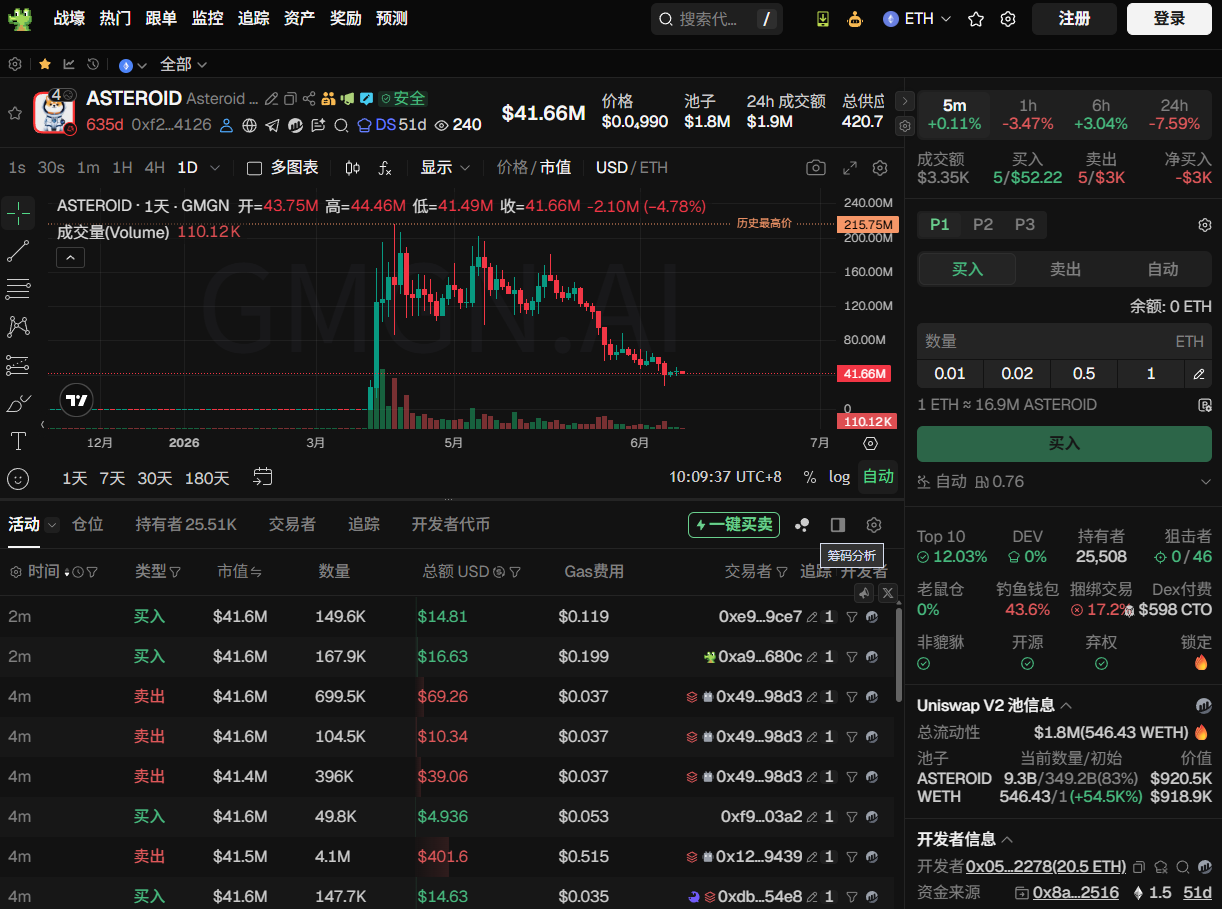
Task: Open activity table settings gear
Action: click(874, 525)
